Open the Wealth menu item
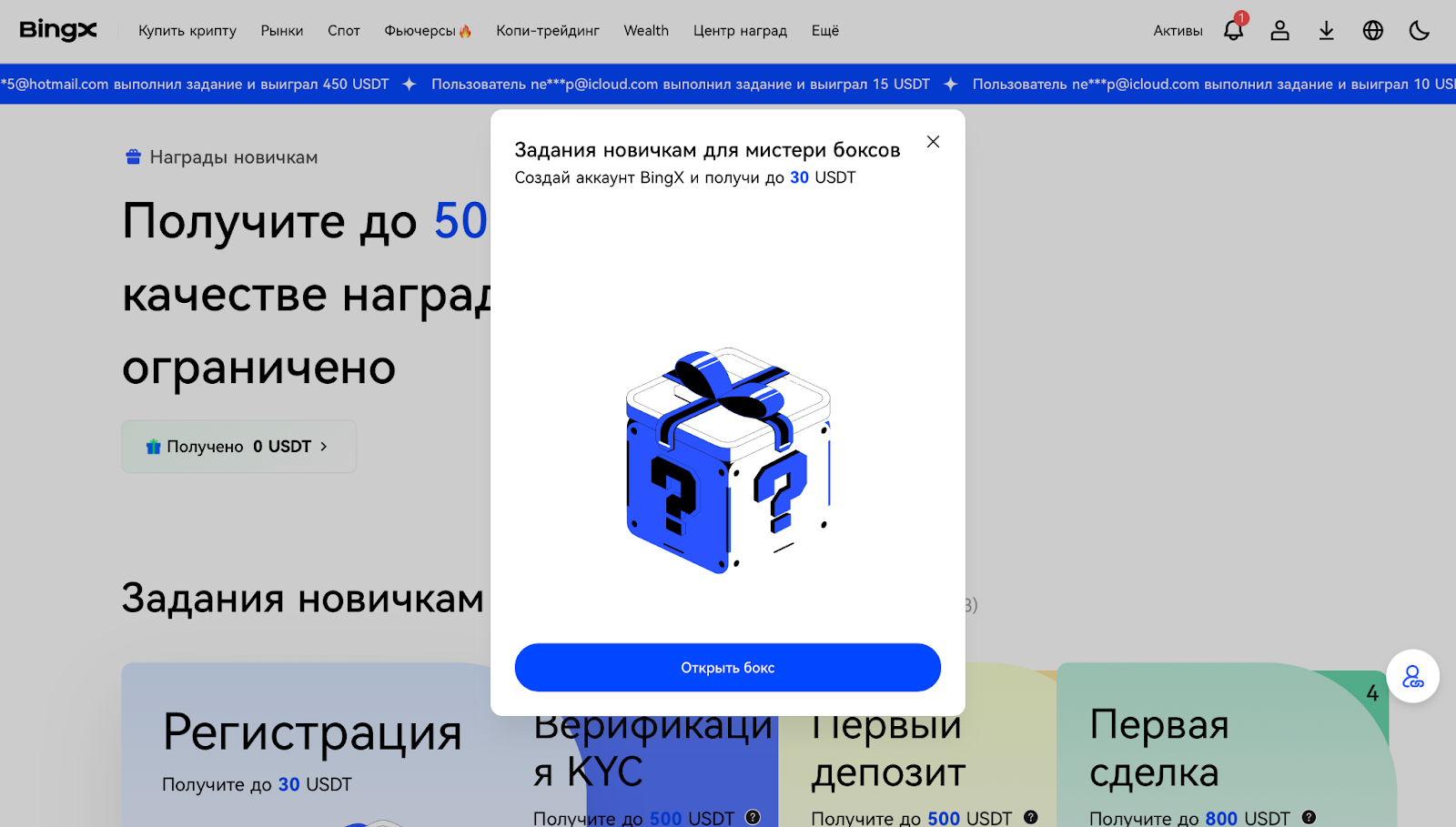Image resolution: width=1456 pixels, height=827 pixels. coord(646,31)
